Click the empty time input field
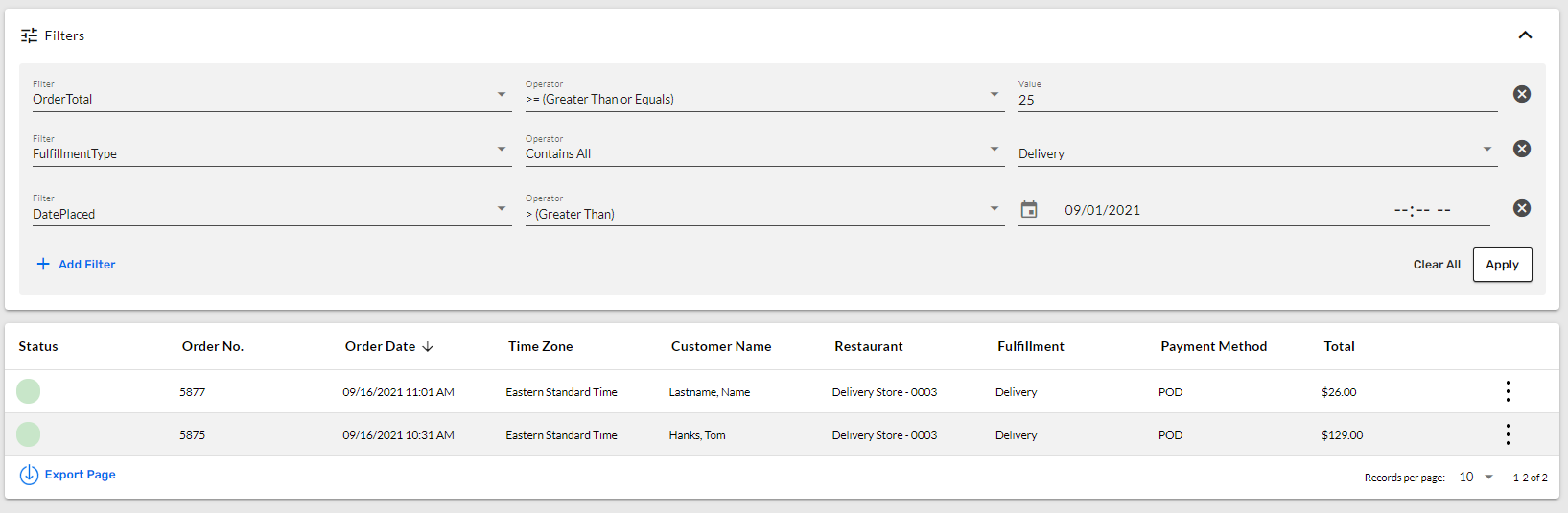 tap(1422, 210)
